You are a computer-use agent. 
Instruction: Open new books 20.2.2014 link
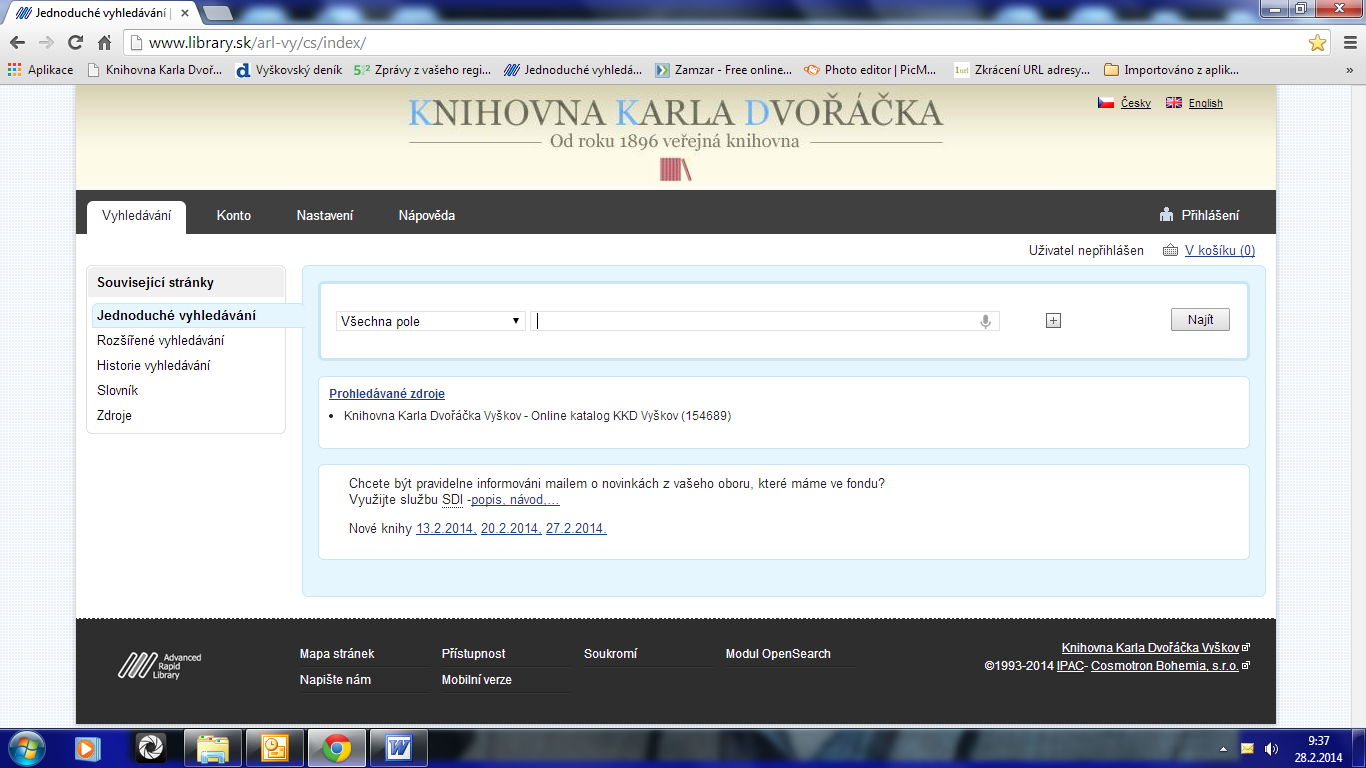pos(511,529)
